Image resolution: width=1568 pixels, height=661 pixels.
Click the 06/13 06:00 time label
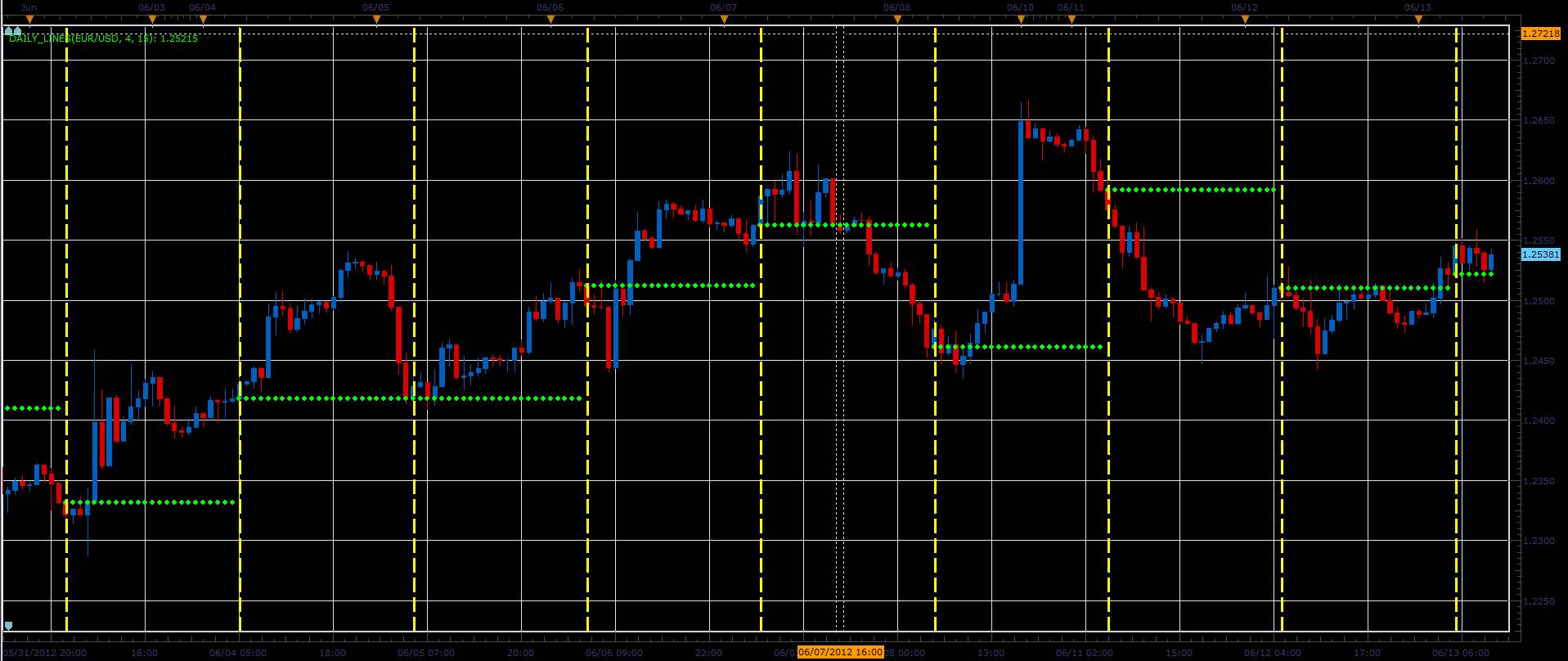coord(1461,653)
